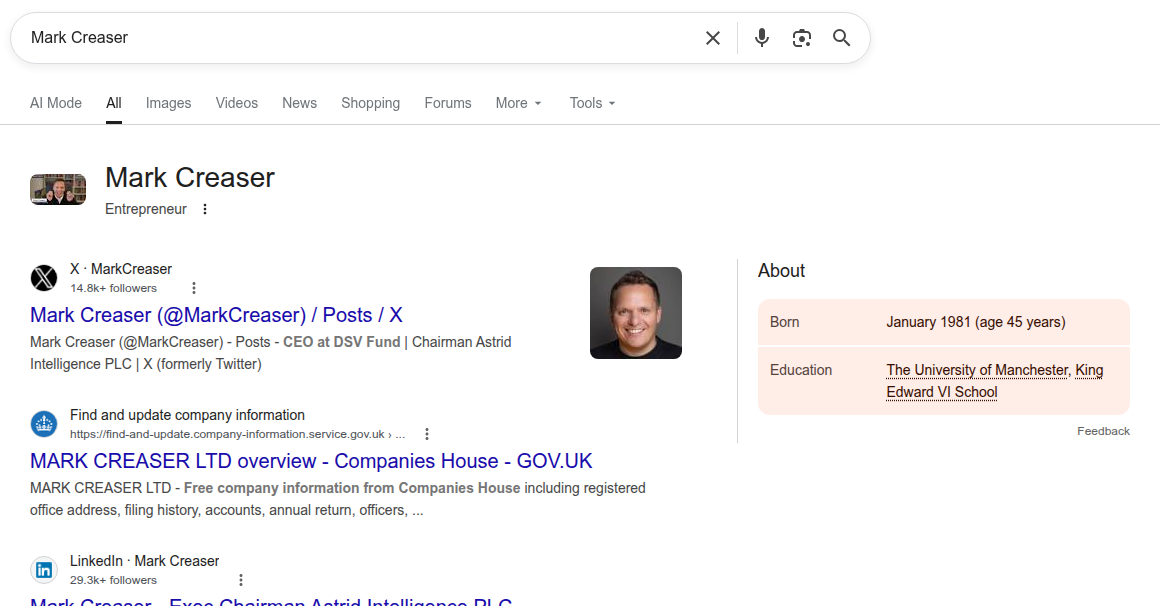Click the small knowledge panel header thumbnail
Viewport: 1160px width, 606px height.
[x=58, y=189]
